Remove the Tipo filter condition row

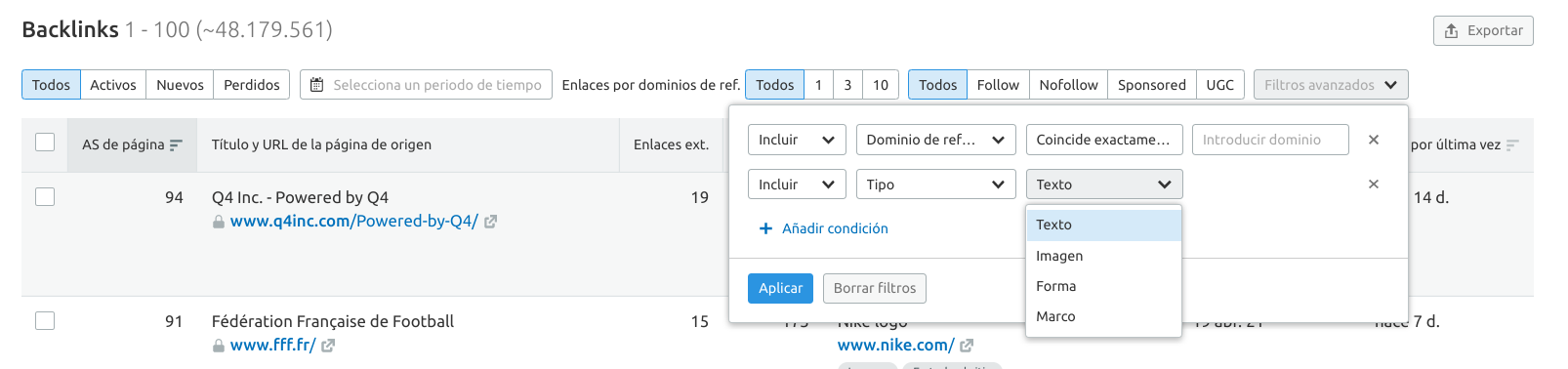point(1374,184)
